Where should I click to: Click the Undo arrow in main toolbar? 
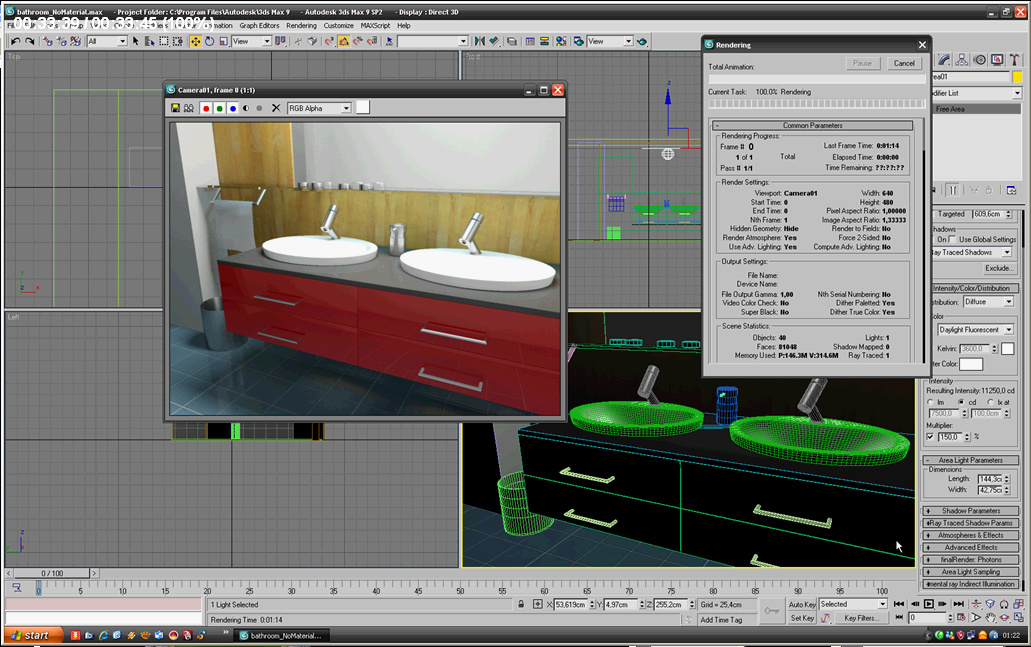click(x=15, y=41)
